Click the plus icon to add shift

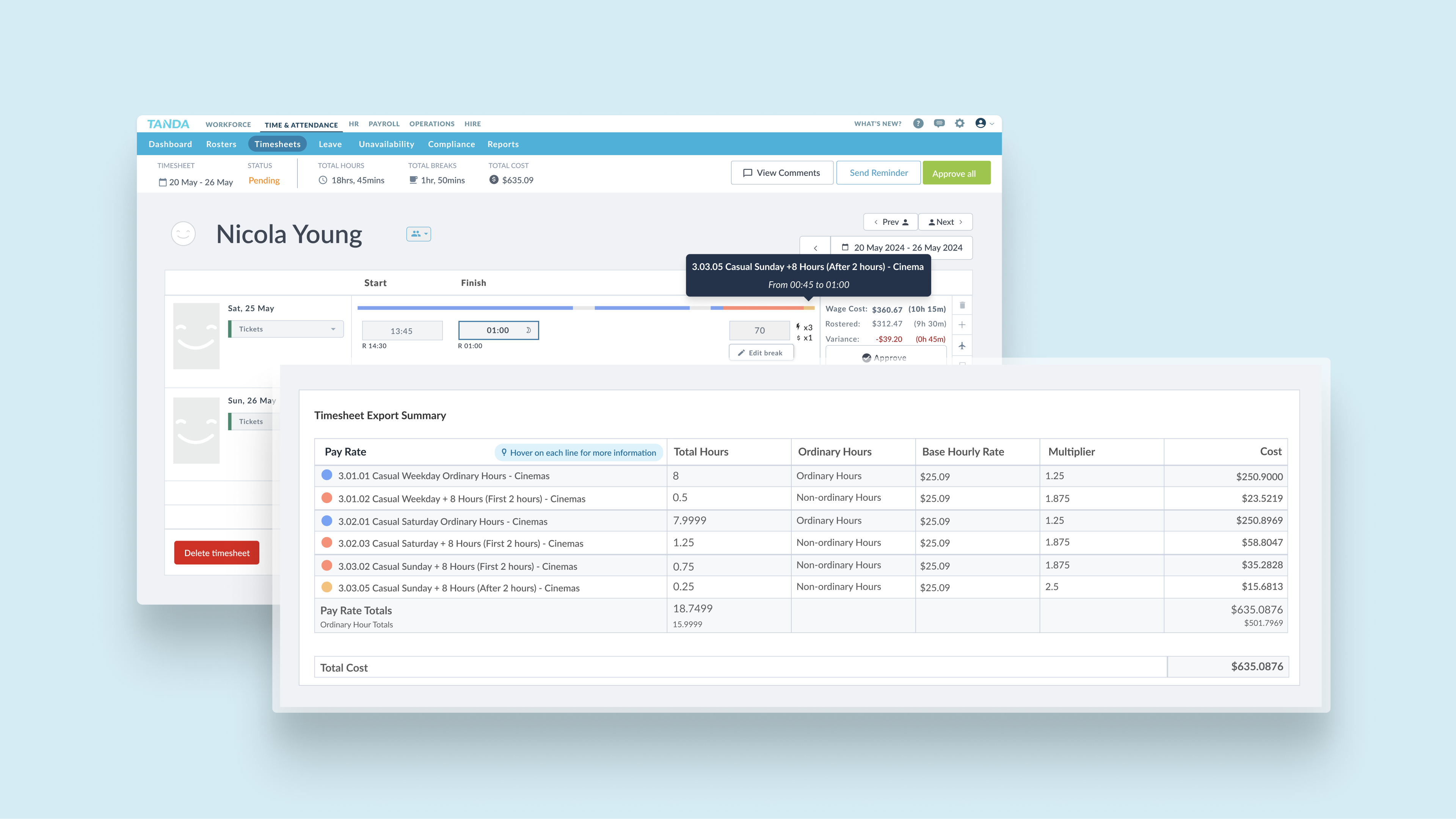[x=962, y=325]
